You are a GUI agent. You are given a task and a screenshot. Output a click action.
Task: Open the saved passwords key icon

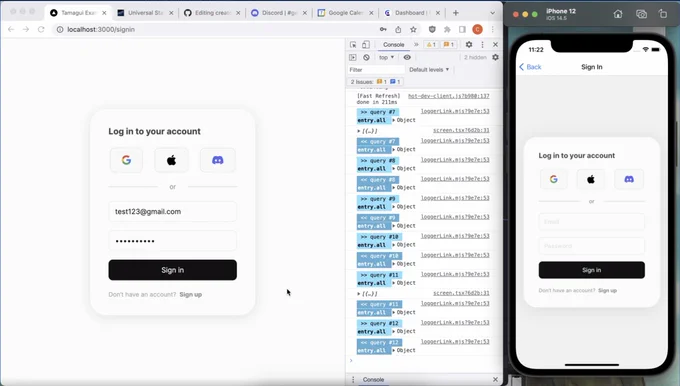383,29
